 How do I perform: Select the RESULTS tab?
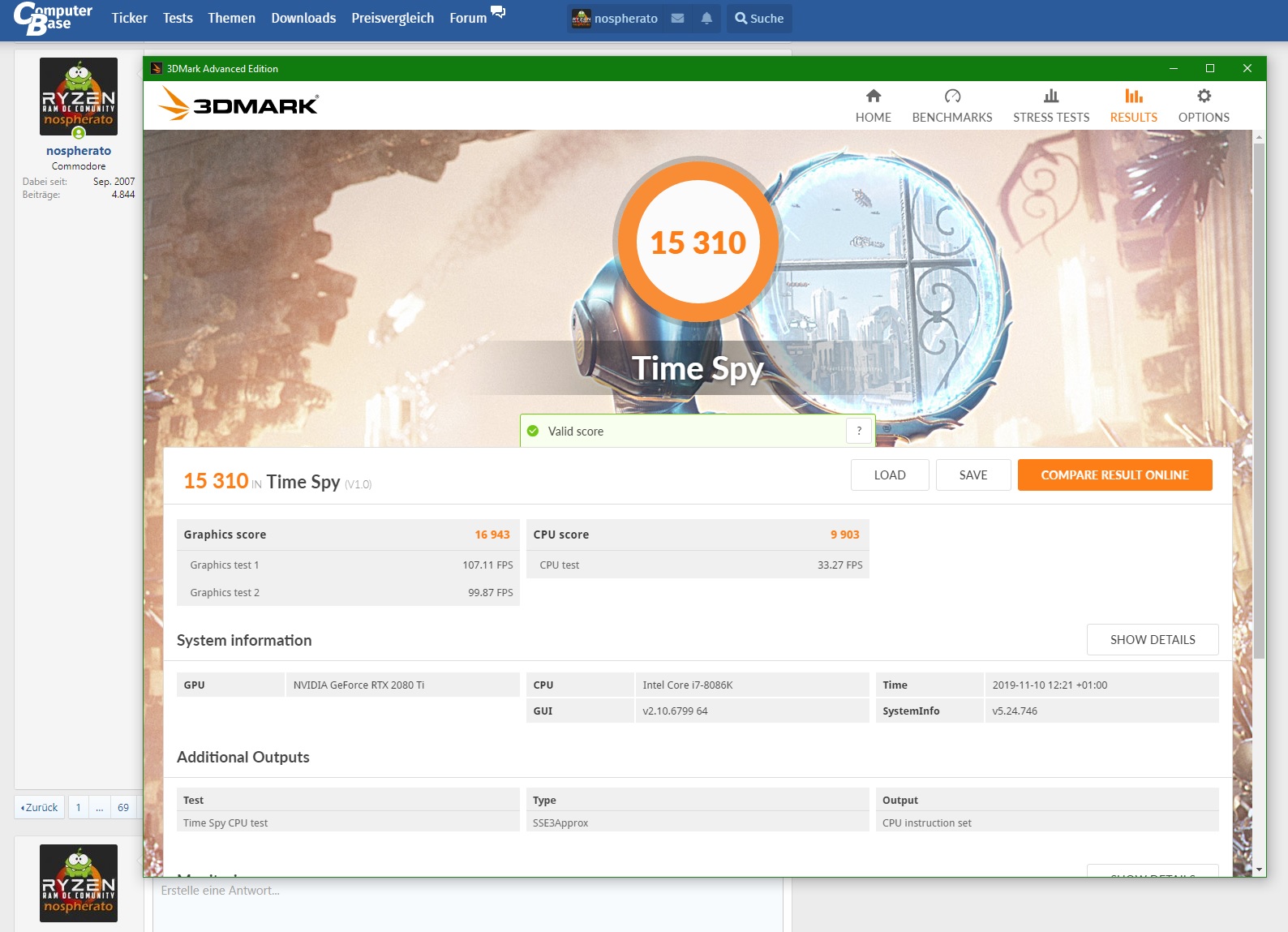tap(1134, 106)
